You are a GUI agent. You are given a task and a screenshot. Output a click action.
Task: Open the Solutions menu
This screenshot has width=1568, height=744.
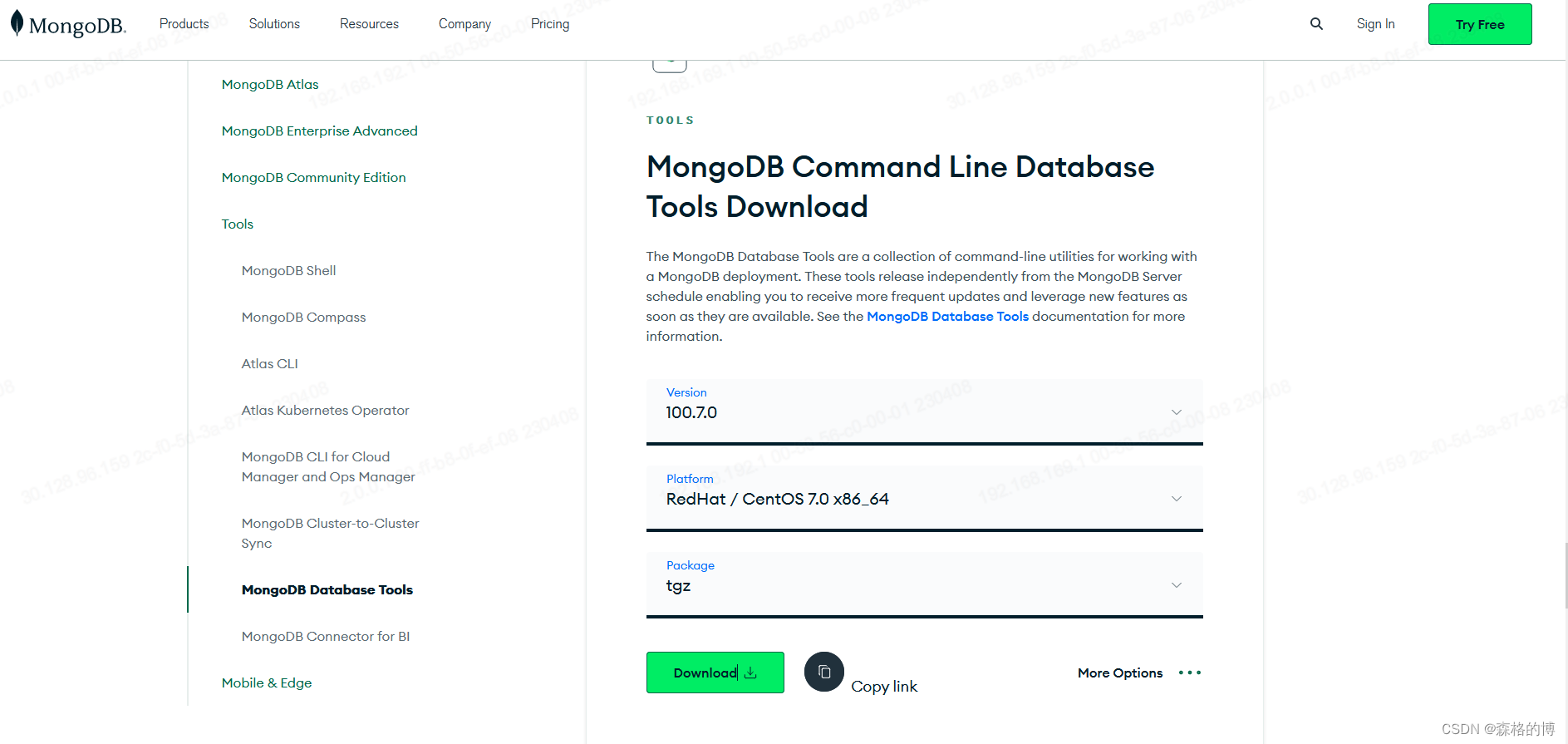tap(274, 24)
